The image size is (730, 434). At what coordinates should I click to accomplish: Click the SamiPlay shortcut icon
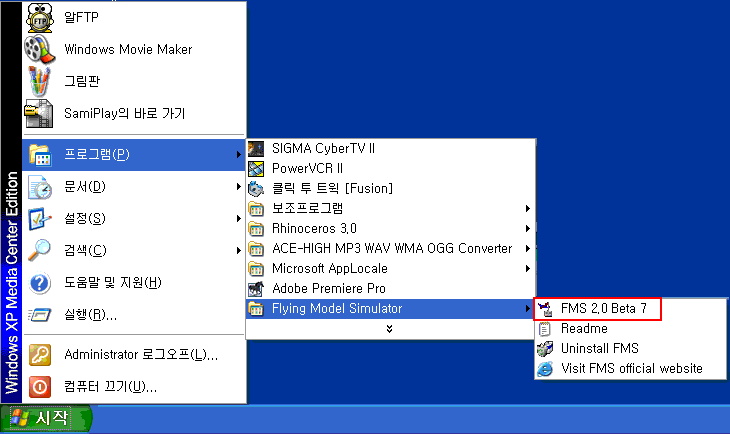(39, 113)
